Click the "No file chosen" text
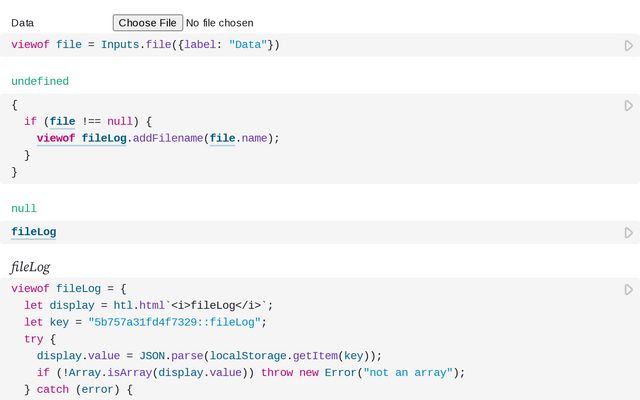This screenshot has width=640, height=400. tap(220, 22)
